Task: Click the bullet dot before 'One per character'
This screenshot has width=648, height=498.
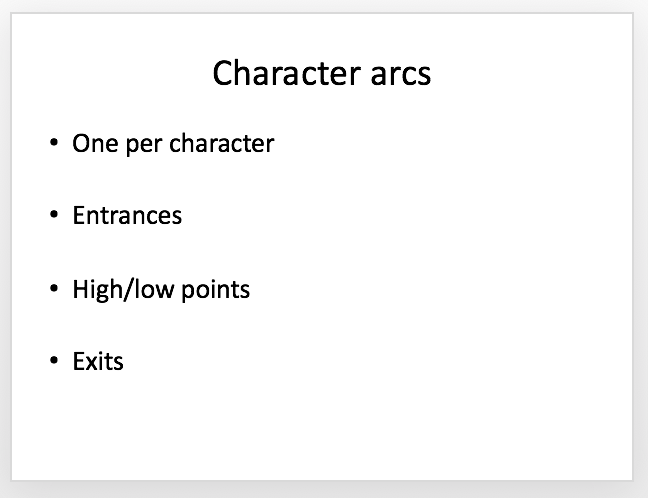Action: click(54, 143)
